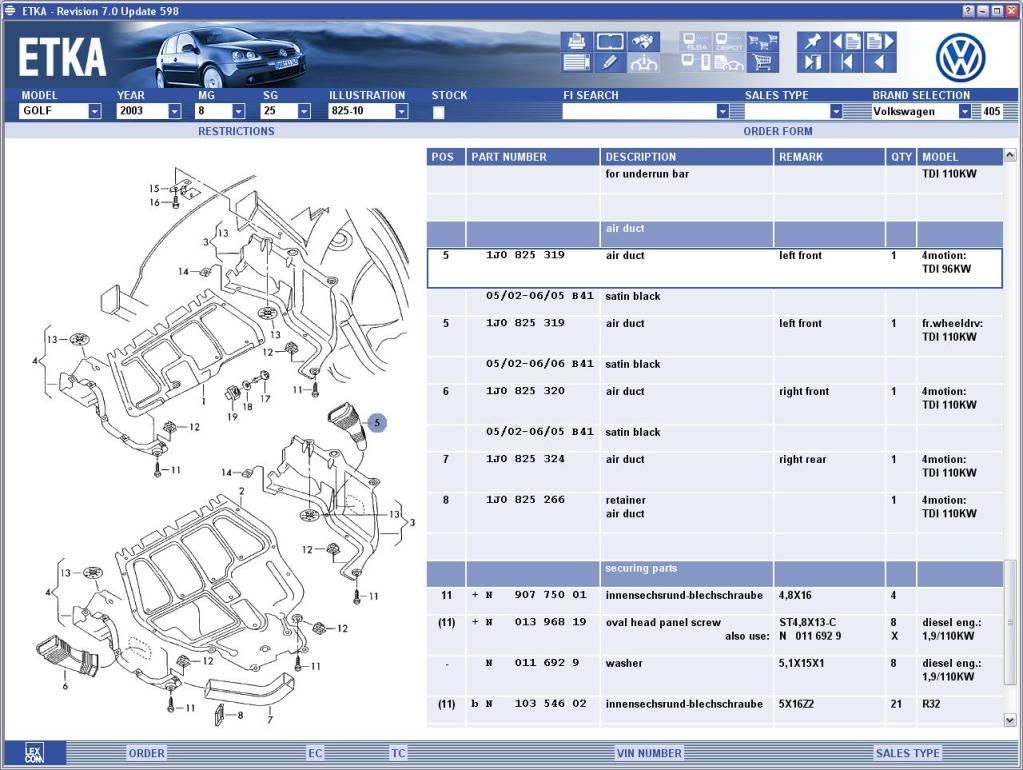Select the washer row N 011 692 9
The image size is (1023, 770).
click(714, 670)
